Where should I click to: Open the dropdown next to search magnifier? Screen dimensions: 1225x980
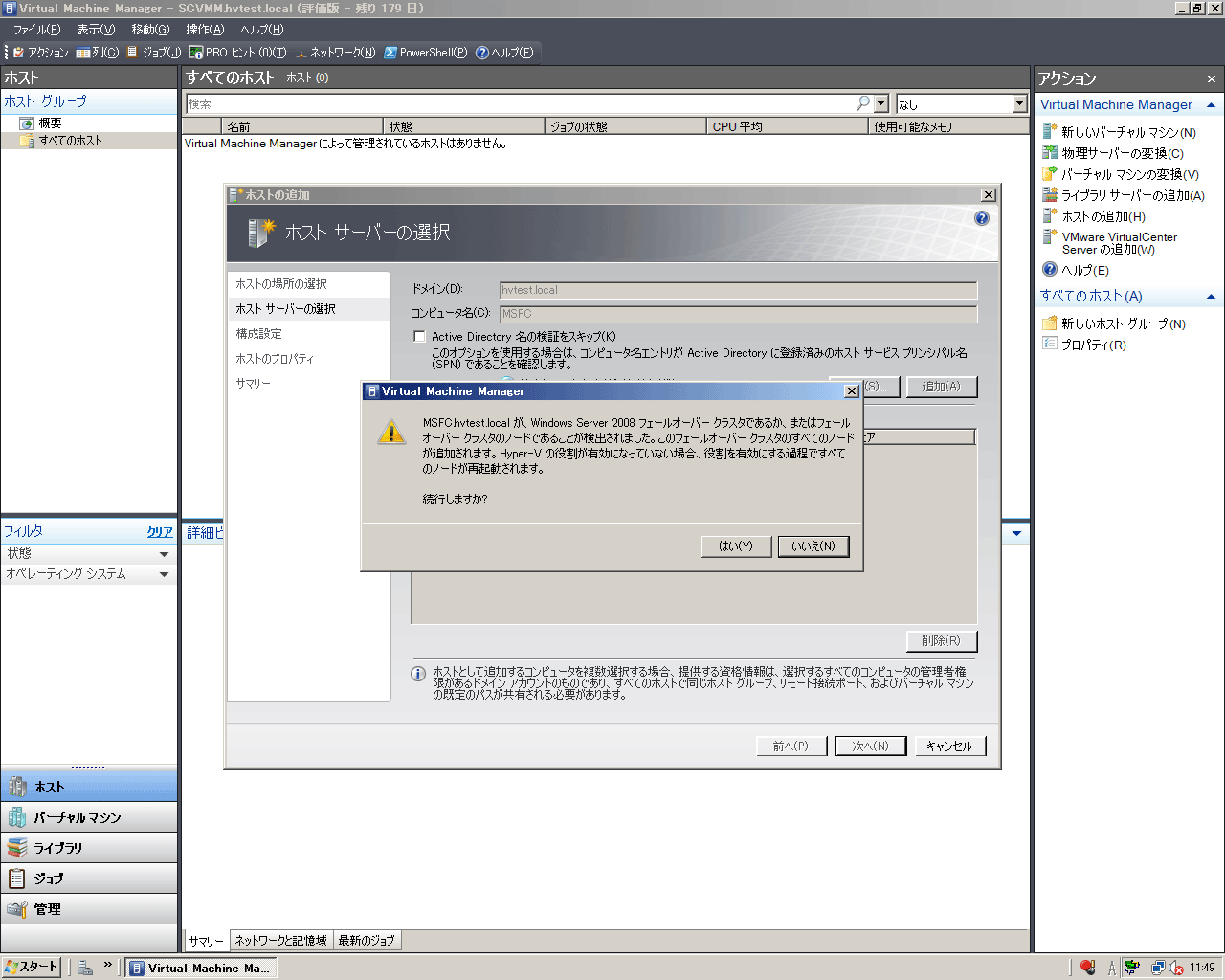(881, 103)
